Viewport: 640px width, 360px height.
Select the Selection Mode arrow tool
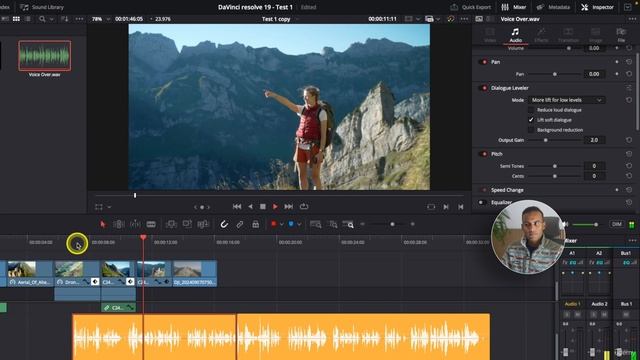click(x=103, y=224)
